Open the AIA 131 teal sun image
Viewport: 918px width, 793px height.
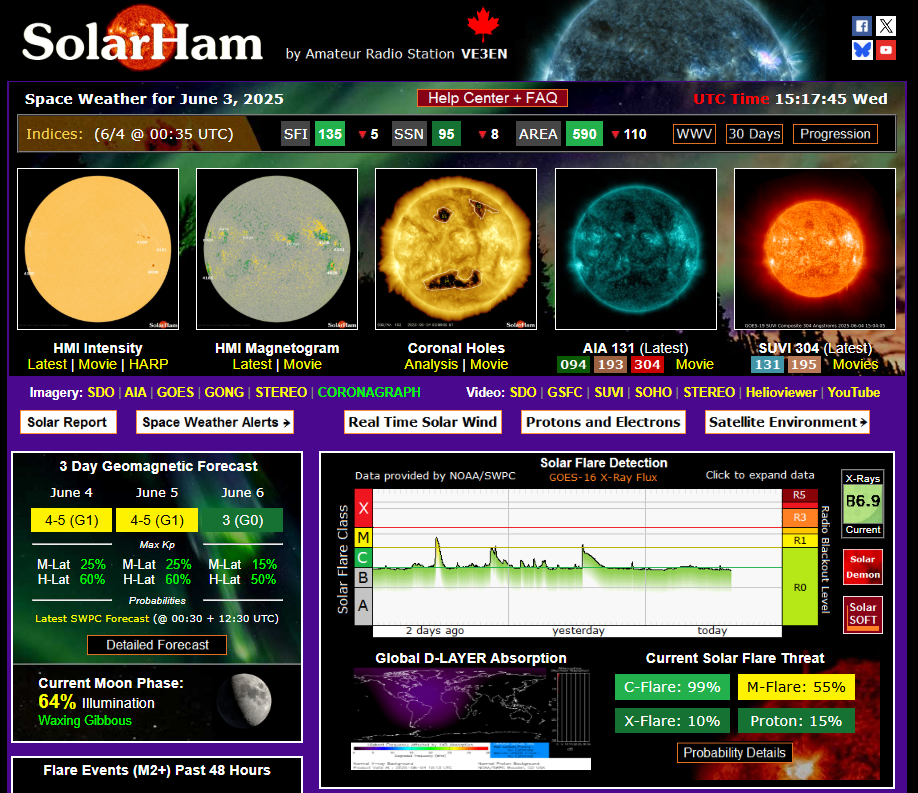coord(636,249)
